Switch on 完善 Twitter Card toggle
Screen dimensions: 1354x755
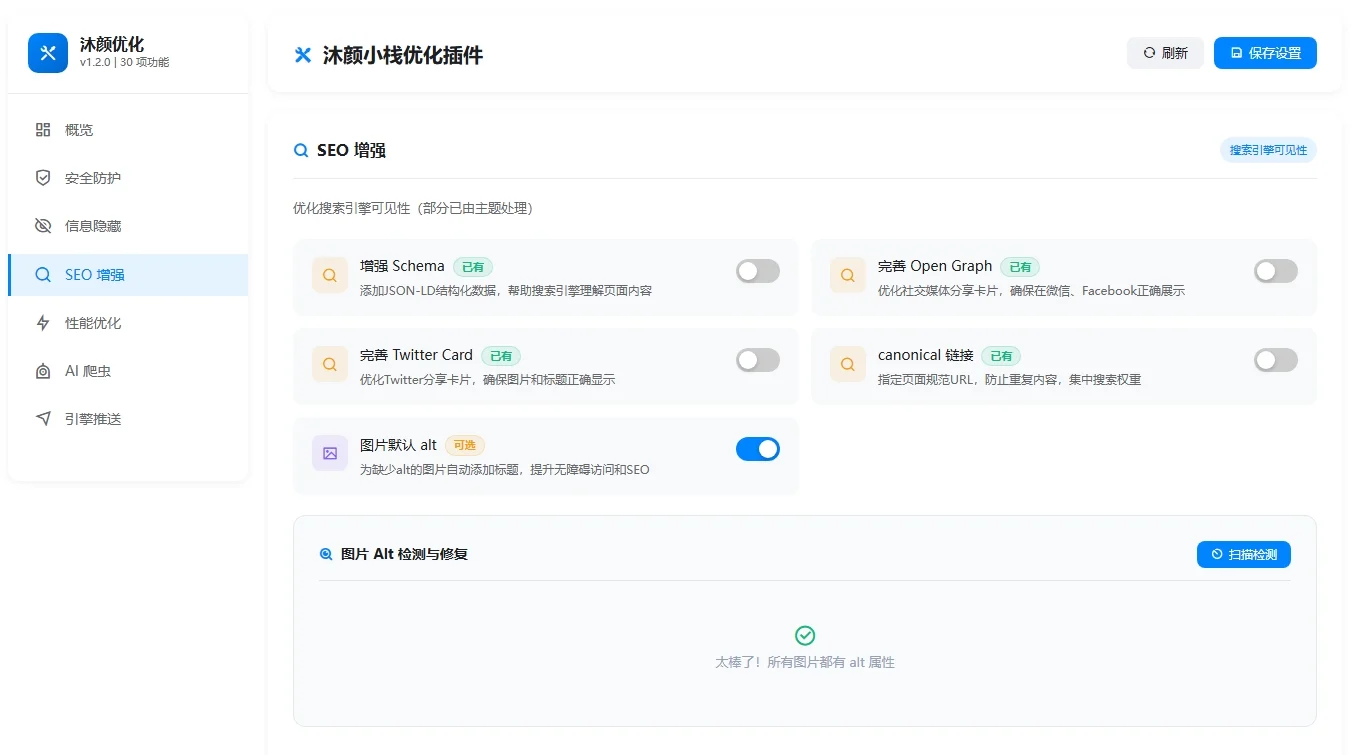pyautogui.click(x=757, y=360)
